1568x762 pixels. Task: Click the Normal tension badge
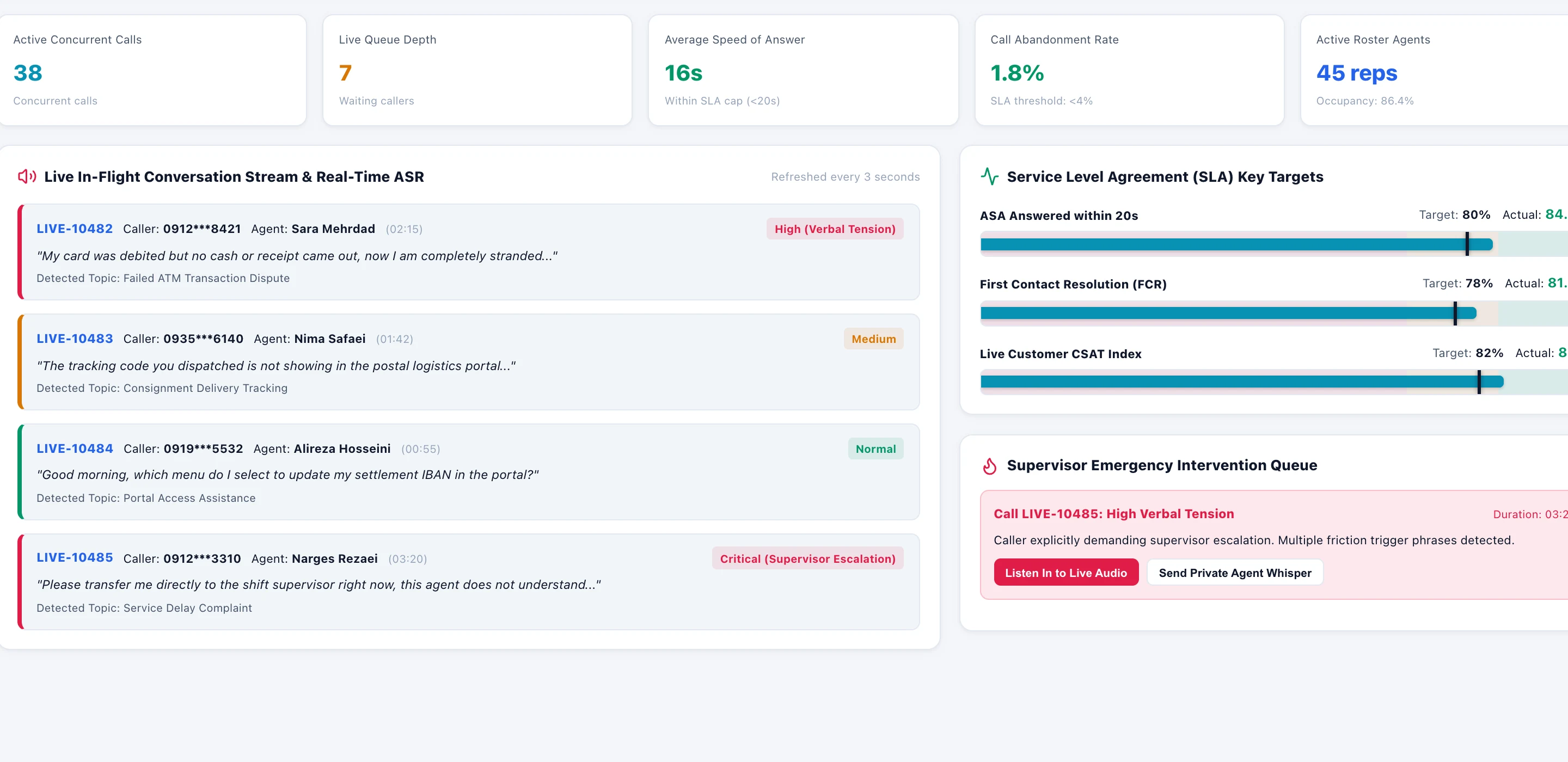(x=875, y=448)
